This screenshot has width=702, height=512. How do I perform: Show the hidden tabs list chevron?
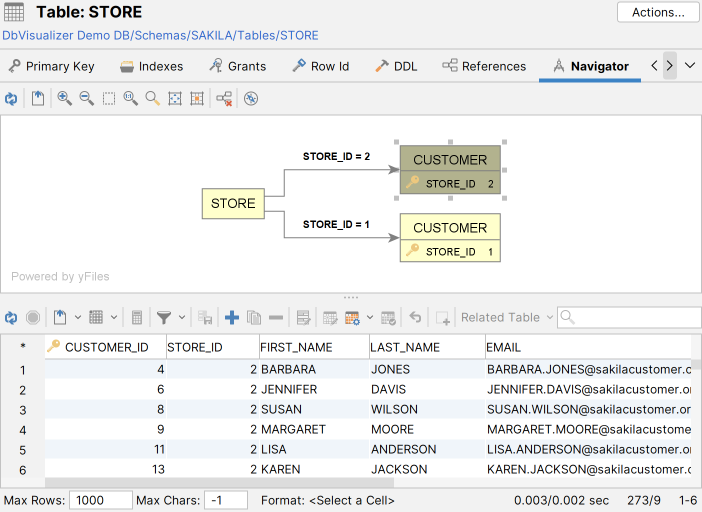point(690,66)
